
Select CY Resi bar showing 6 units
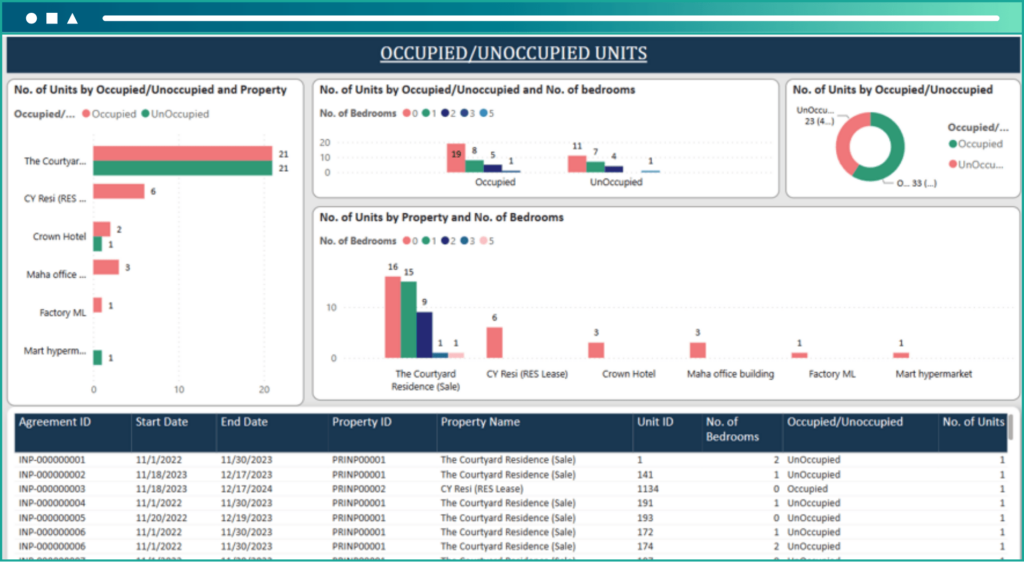tap(118, 191)
